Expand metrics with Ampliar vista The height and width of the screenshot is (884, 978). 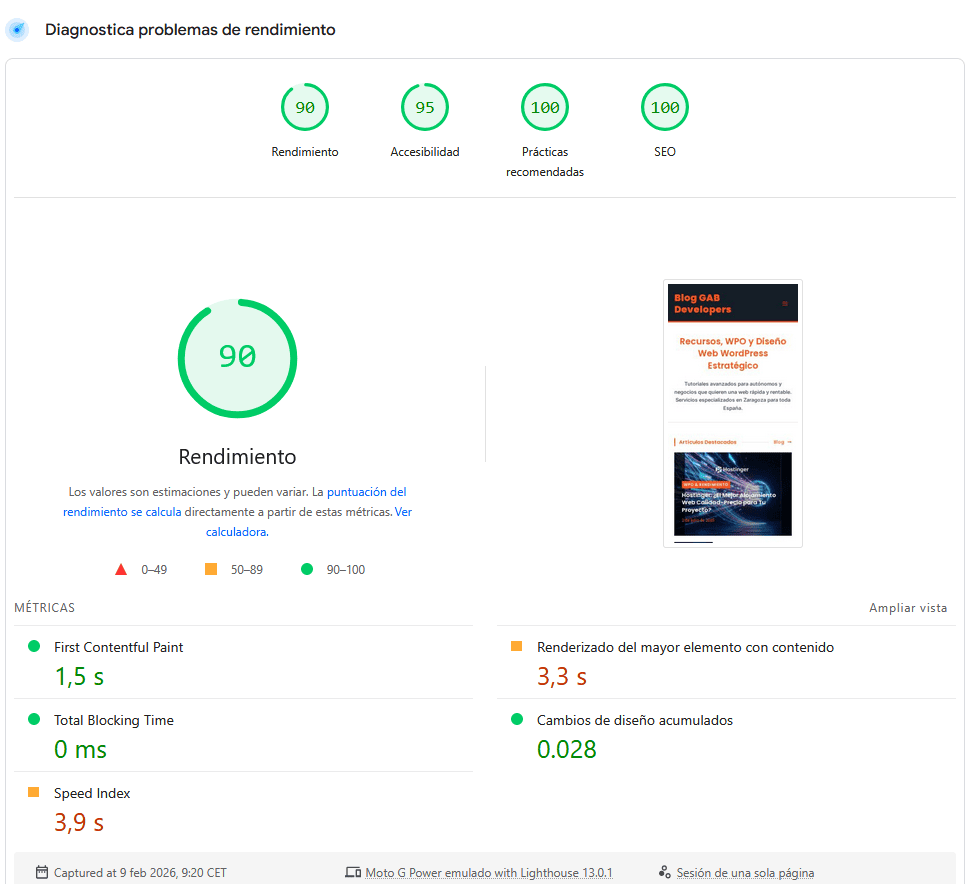(x=907, y=608)
